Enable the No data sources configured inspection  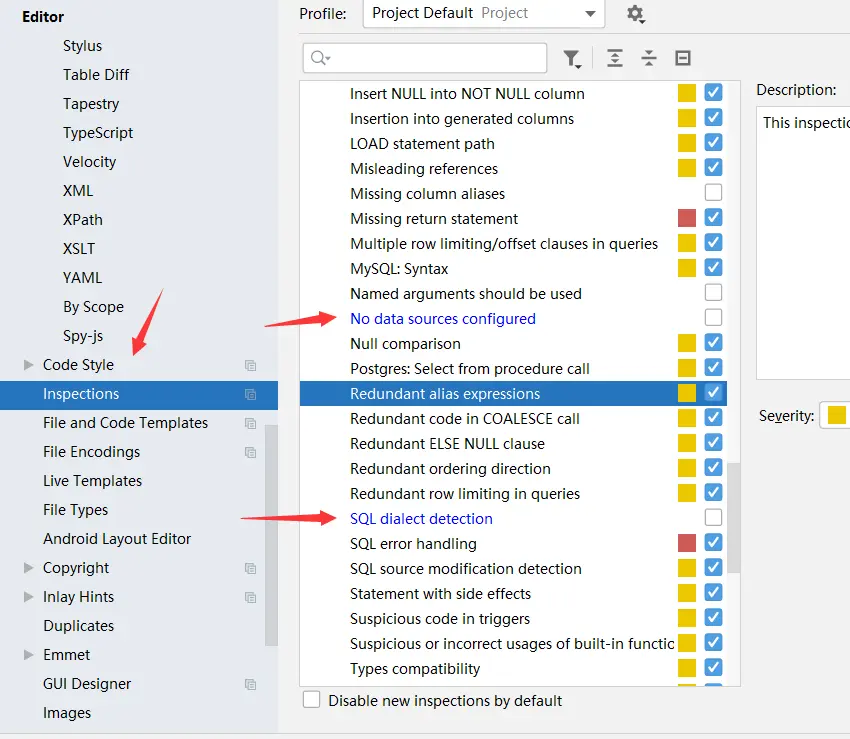713,318
